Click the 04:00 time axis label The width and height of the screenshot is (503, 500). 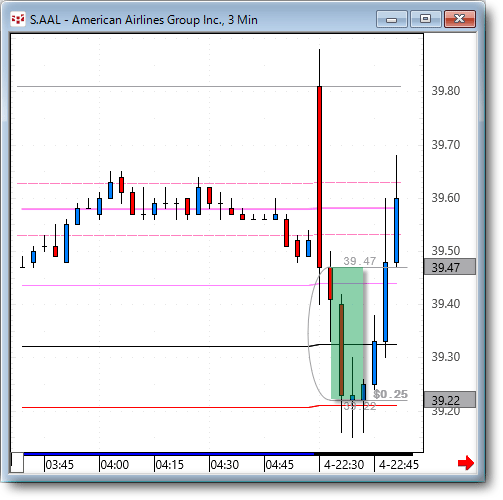tap(115, 465)
